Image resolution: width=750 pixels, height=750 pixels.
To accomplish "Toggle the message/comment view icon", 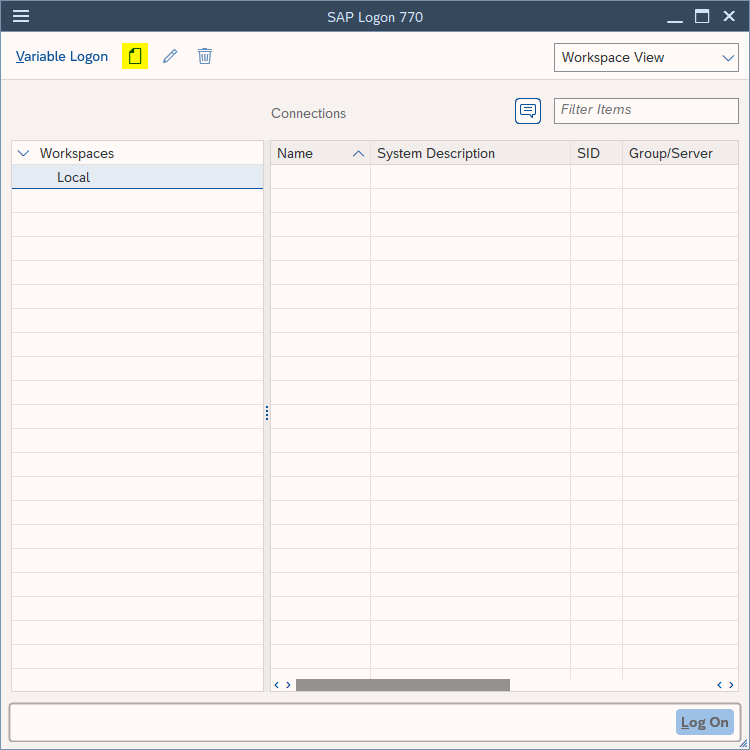I will (x=528, y=111).
